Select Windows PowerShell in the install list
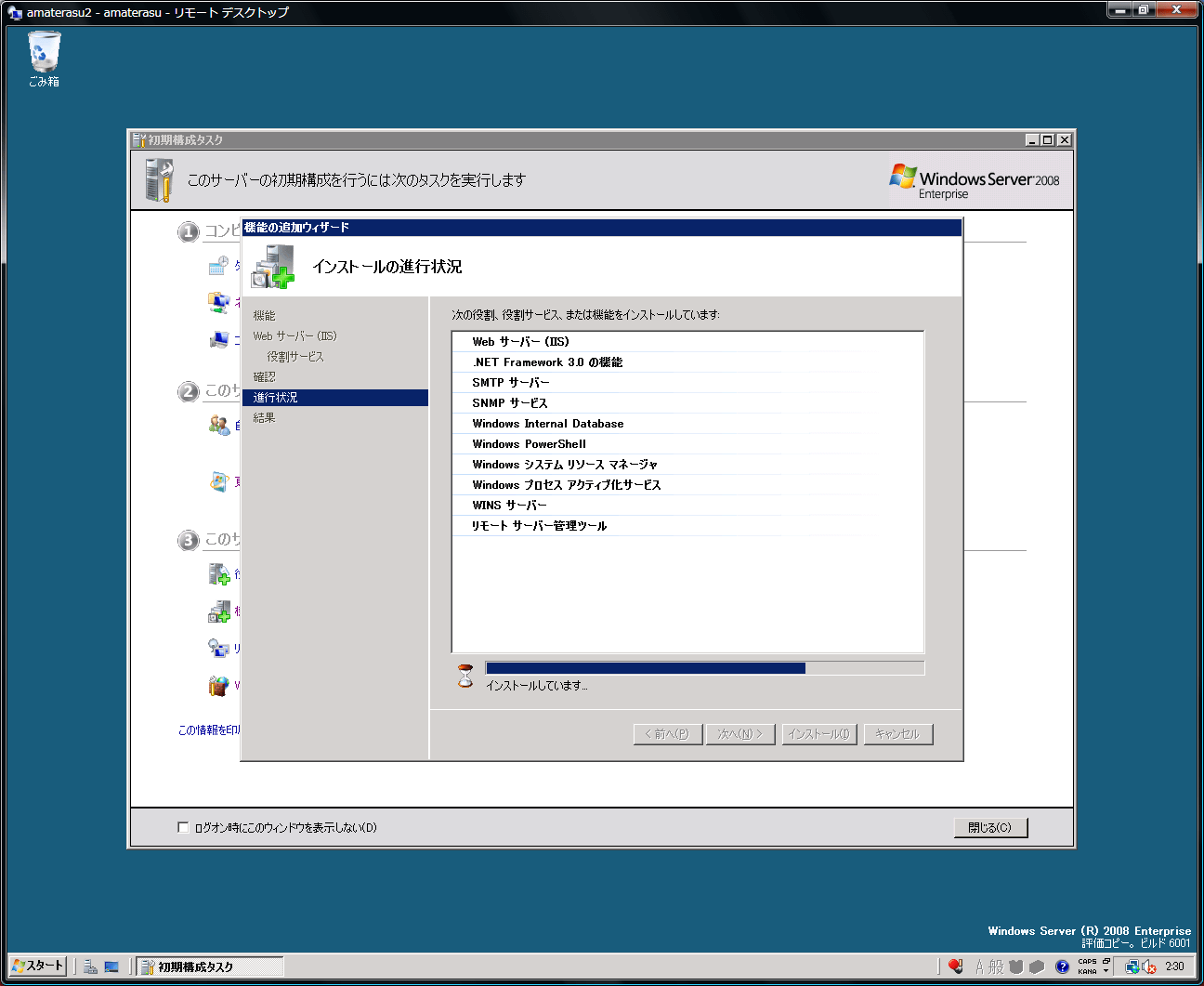Image resolution: width=1204 pixels, height=986 pixels. coord(529,444)
